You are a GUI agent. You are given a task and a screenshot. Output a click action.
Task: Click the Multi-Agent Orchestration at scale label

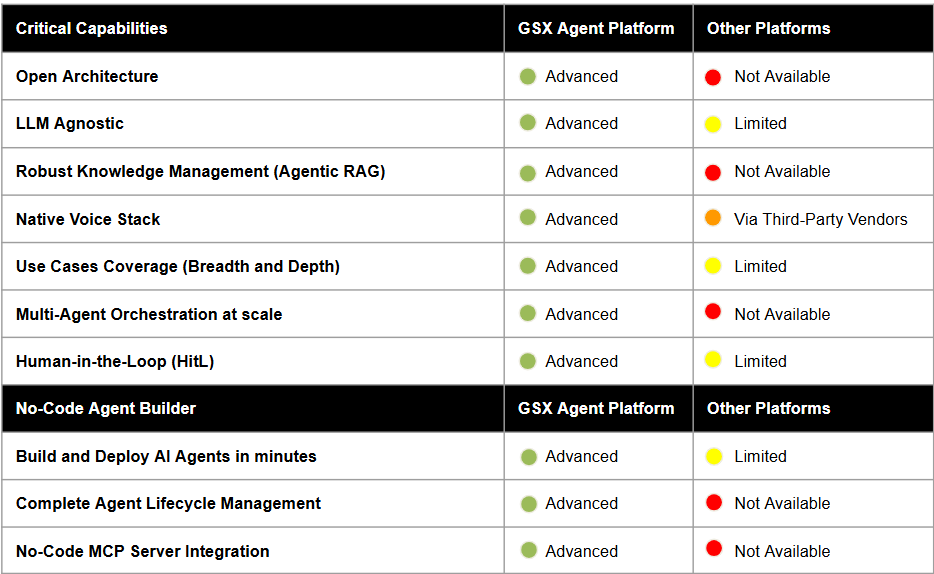tap(149, 314)
